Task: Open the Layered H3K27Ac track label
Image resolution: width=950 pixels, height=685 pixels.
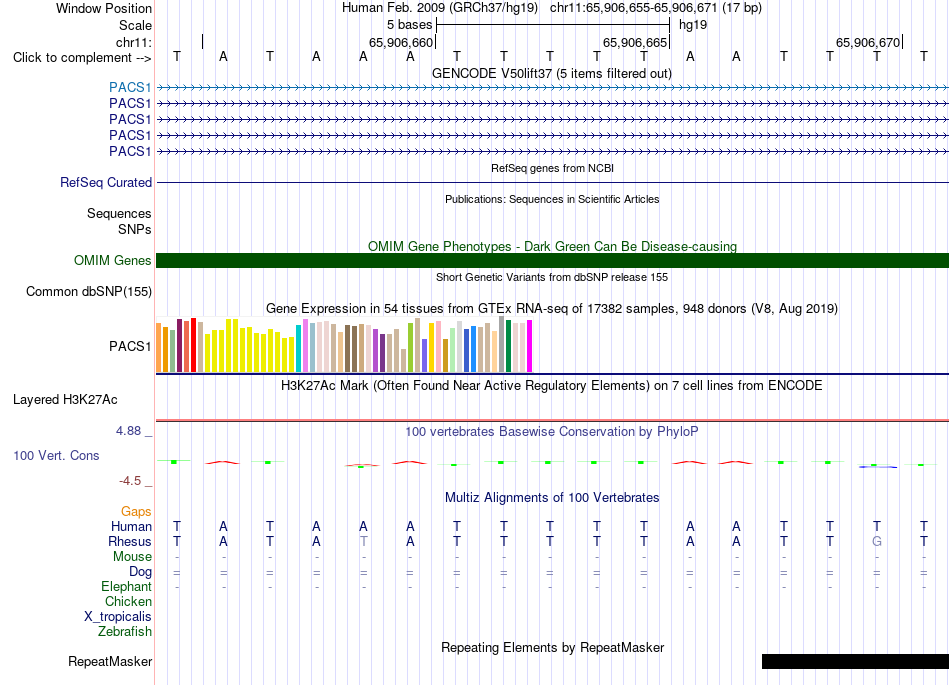Action: [x=65, y=400]
